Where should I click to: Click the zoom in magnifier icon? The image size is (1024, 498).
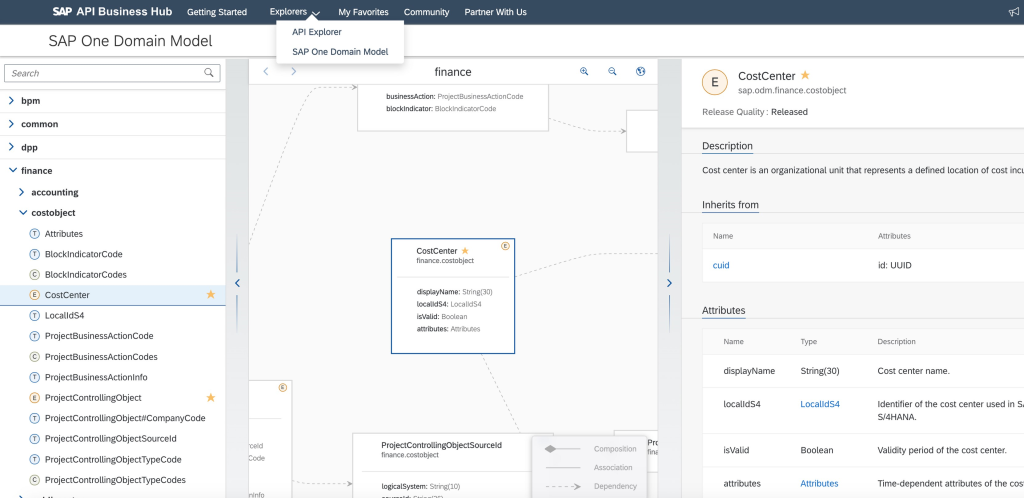(585, 72)
